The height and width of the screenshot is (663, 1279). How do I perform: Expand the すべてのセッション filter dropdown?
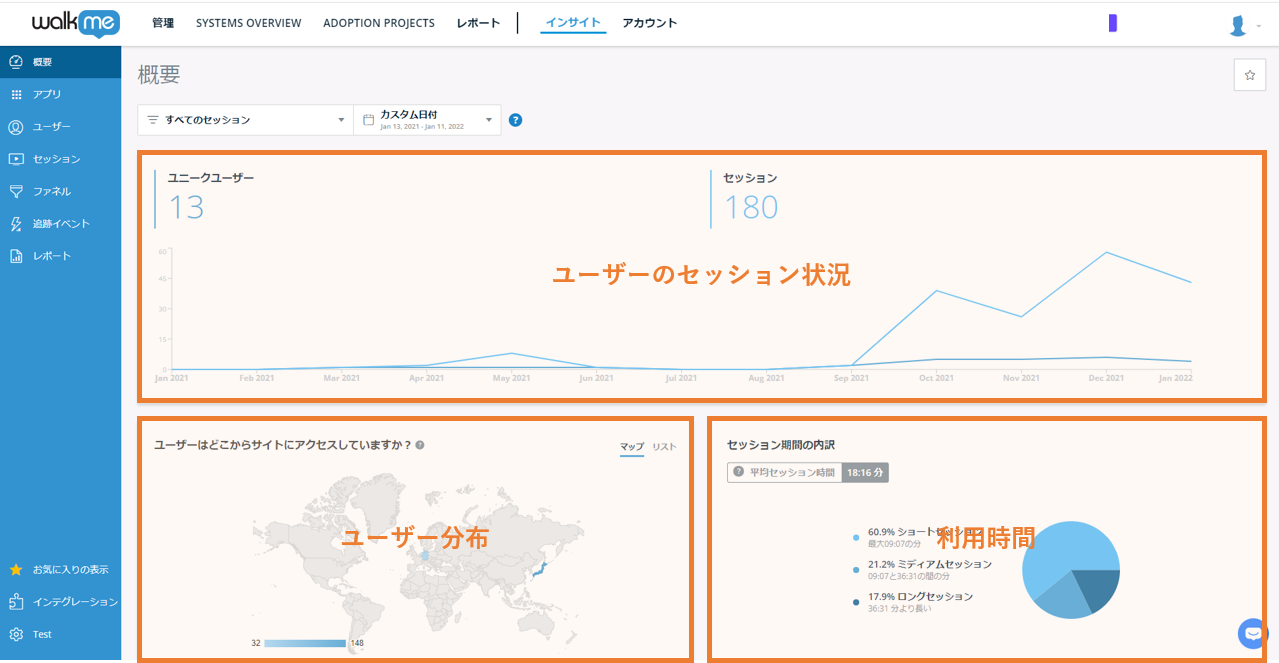245,120
